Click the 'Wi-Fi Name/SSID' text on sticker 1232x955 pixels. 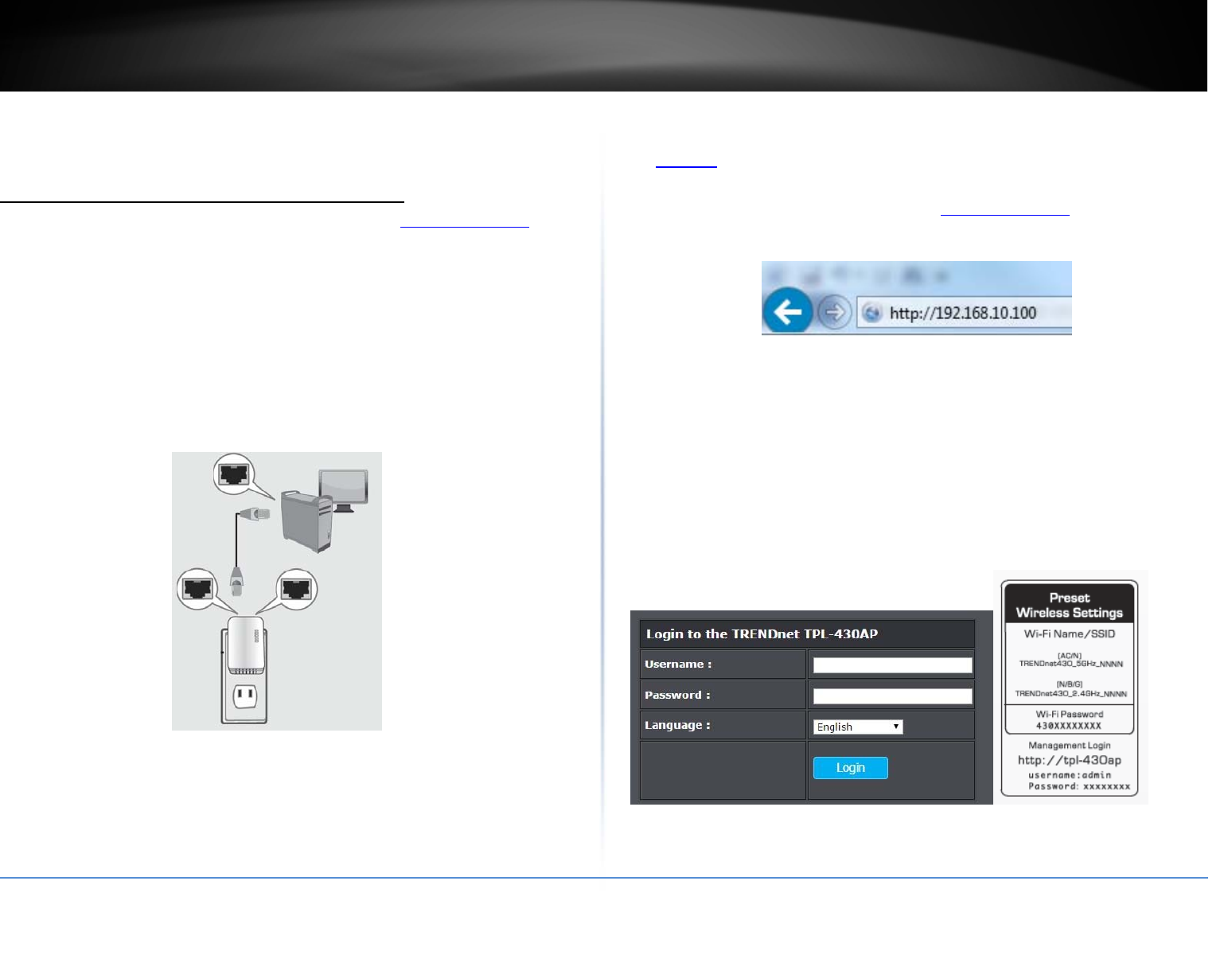(1069, 634)
